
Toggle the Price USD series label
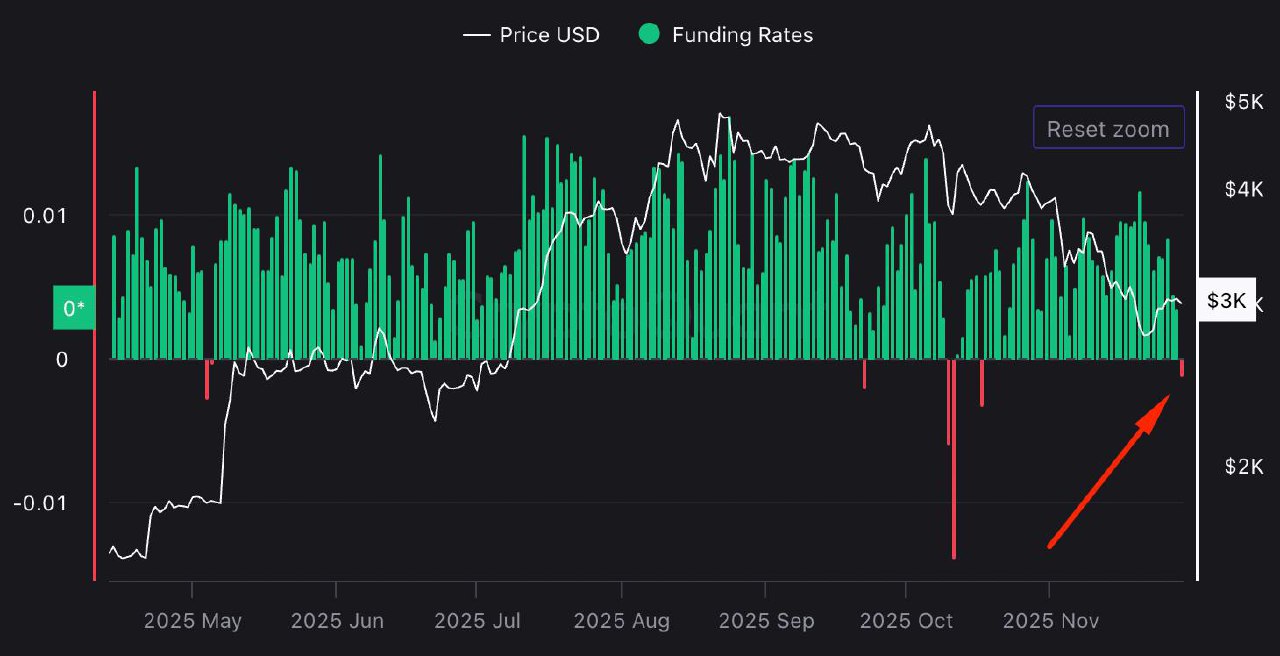[x=549, y=35]
